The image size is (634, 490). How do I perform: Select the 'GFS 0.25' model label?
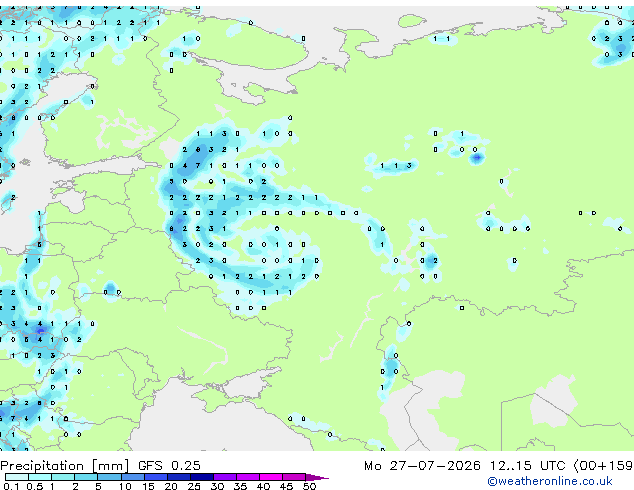click(169, 466)
